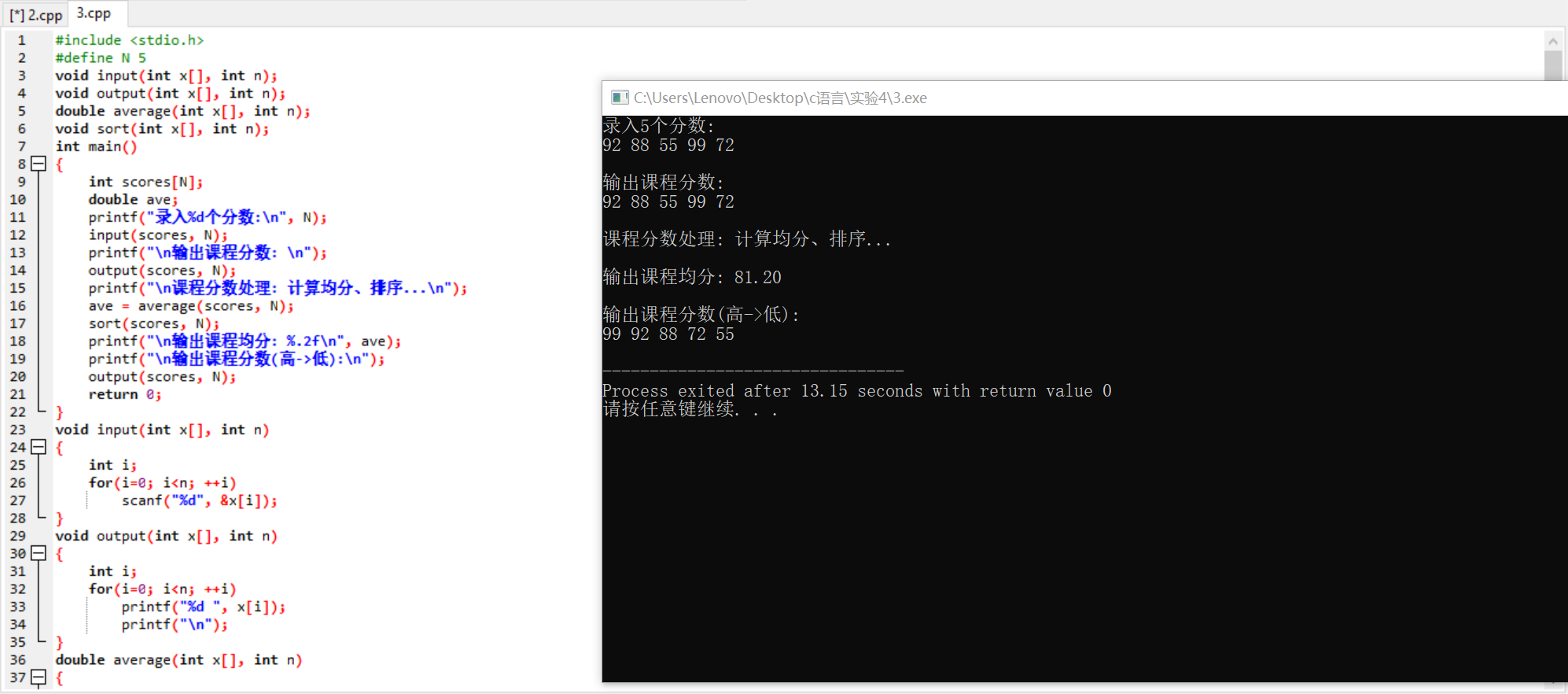
Task: Click console line '课程分数处理: 计算均分、排序...'
Action: 747,239
